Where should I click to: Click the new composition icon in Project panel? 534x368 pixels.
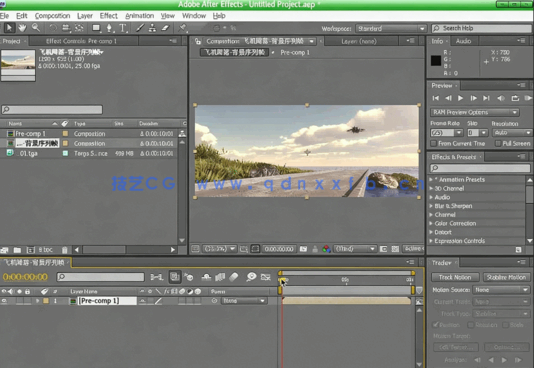(x=31, y=250)
